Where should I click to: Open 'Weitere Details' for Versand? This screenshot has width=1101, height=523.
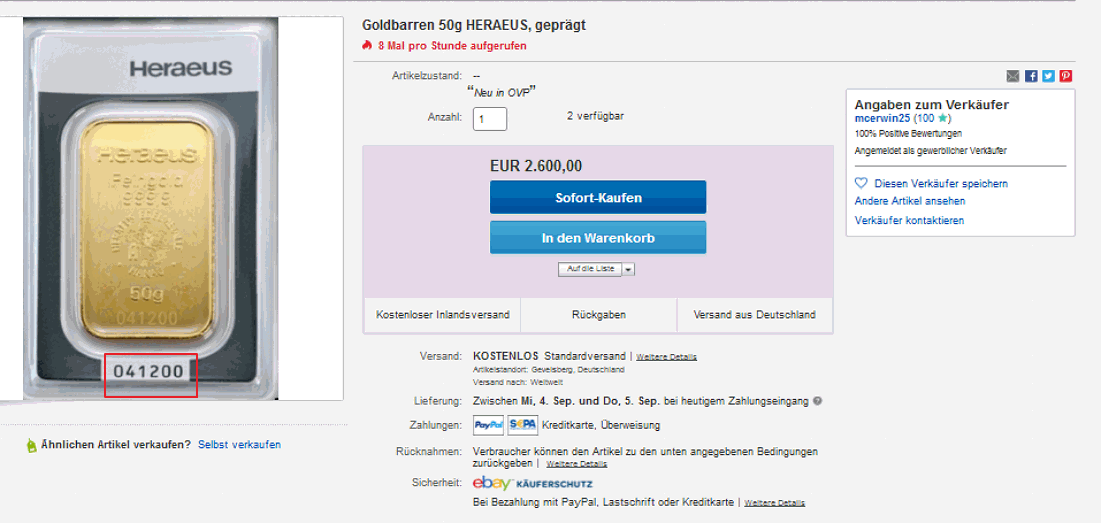click(x=666, y=357)
